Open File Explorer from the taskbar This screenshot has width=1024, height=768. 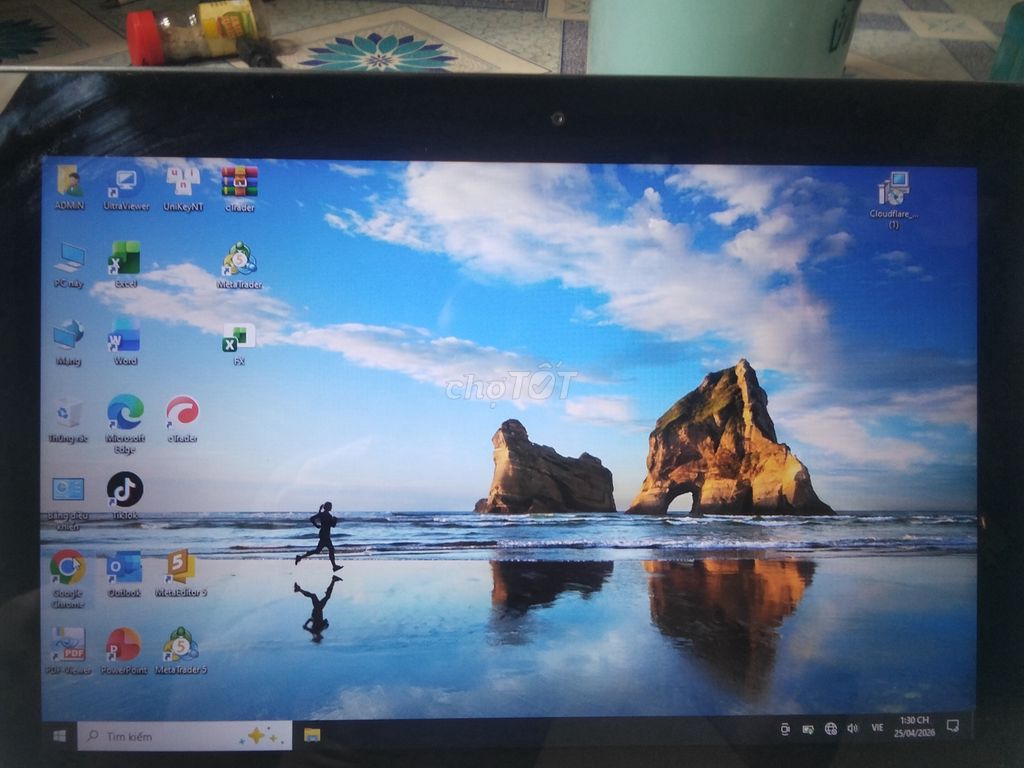(312, 735)
